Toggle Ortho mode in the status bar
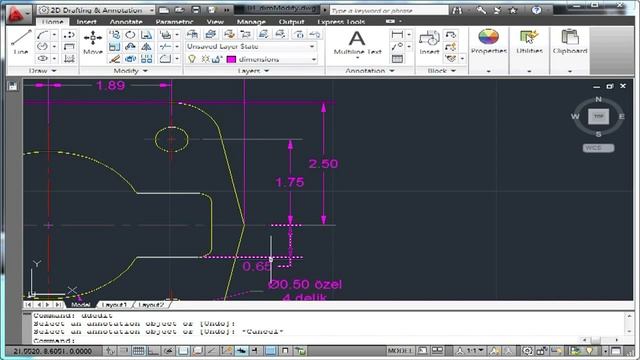The width and height of the screenshot is (640, 360). pyautogui.click(x=153, y=351)
